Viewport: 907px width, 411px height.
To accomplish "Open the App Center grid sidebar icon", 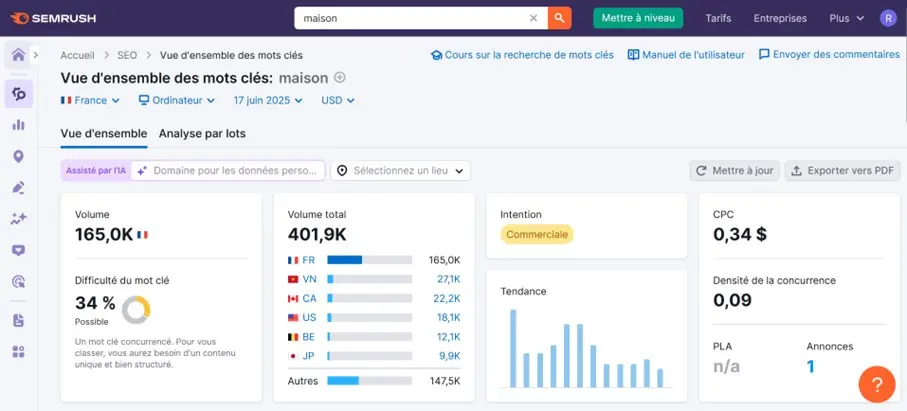I will 19,352.
